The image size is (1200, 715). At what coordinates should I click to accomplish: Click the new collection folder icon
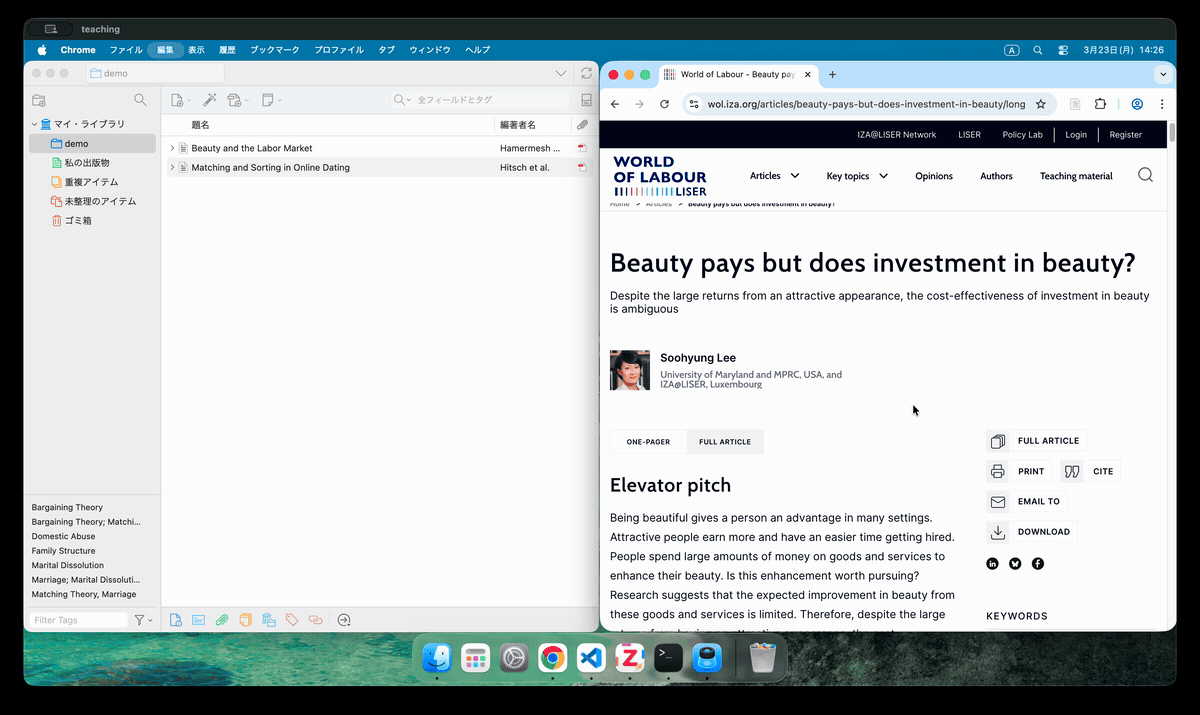39,100
